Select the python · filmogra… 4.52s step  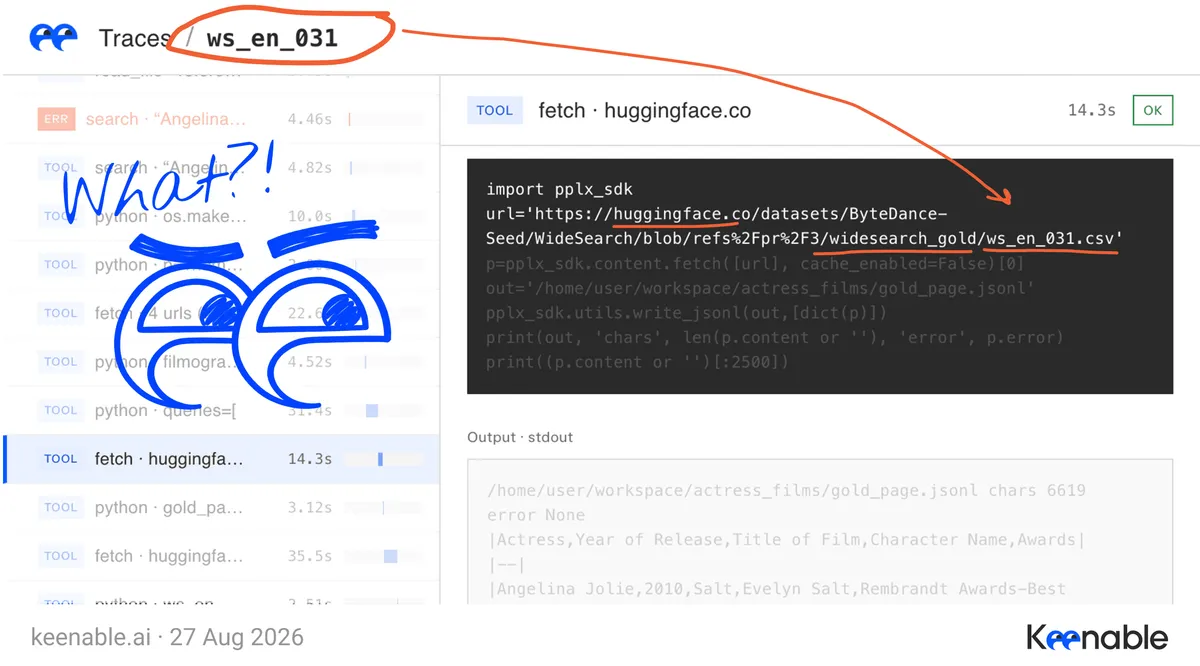222,362
